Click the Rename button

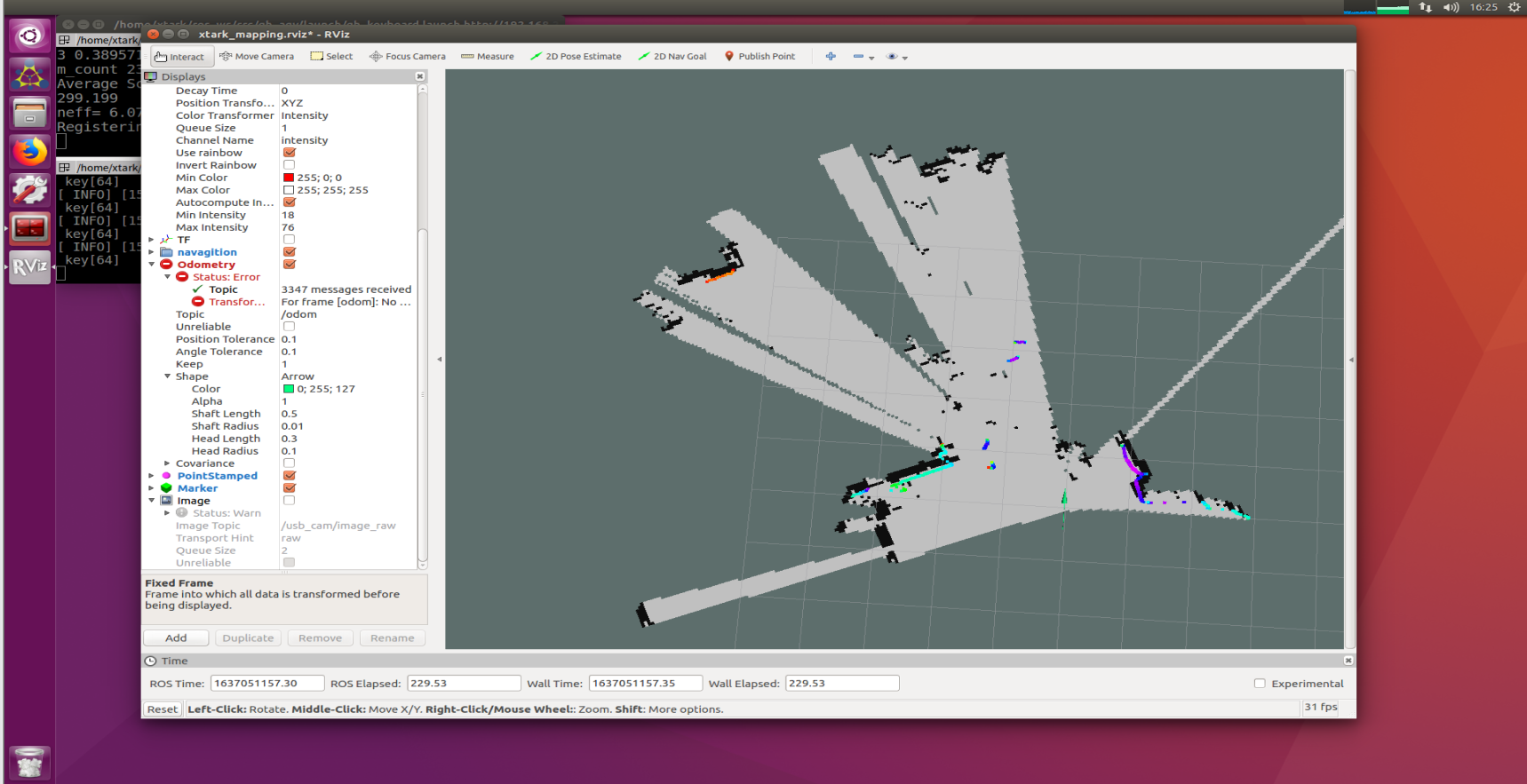point(392,637)
